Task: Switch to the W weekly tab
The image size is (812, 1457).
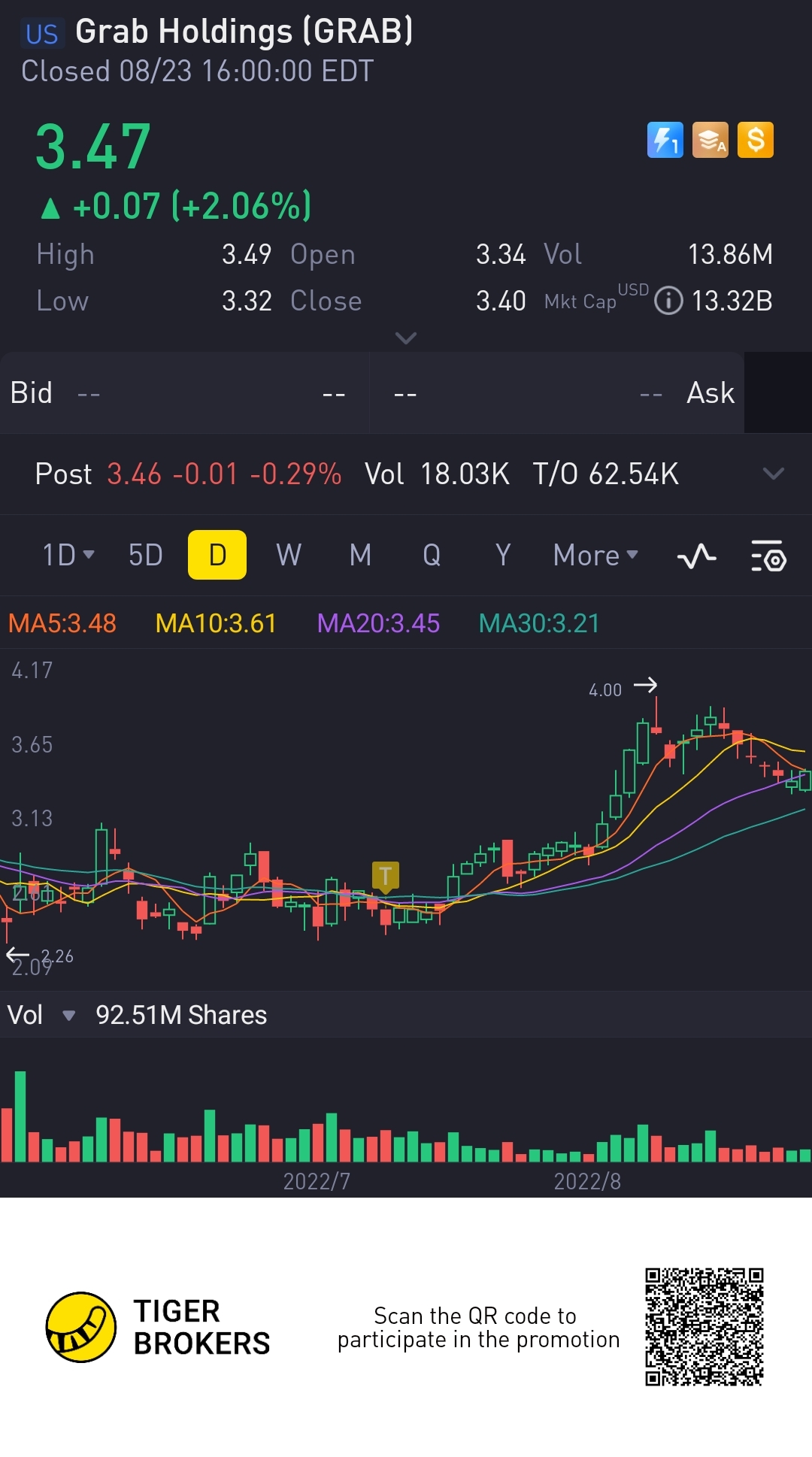Action: coord(289,556)
